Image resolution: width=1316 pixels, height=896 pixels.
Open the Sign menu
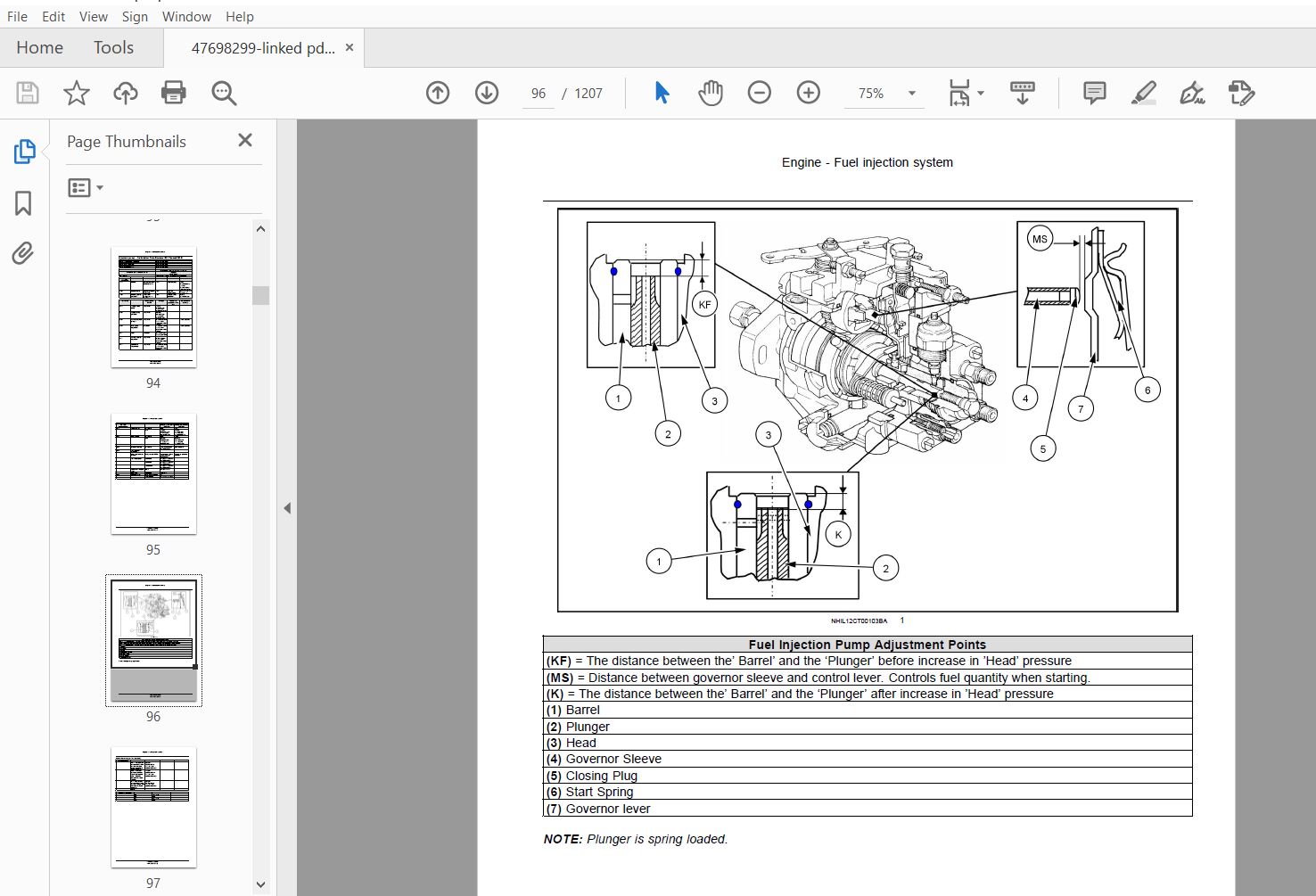[135, 16]
